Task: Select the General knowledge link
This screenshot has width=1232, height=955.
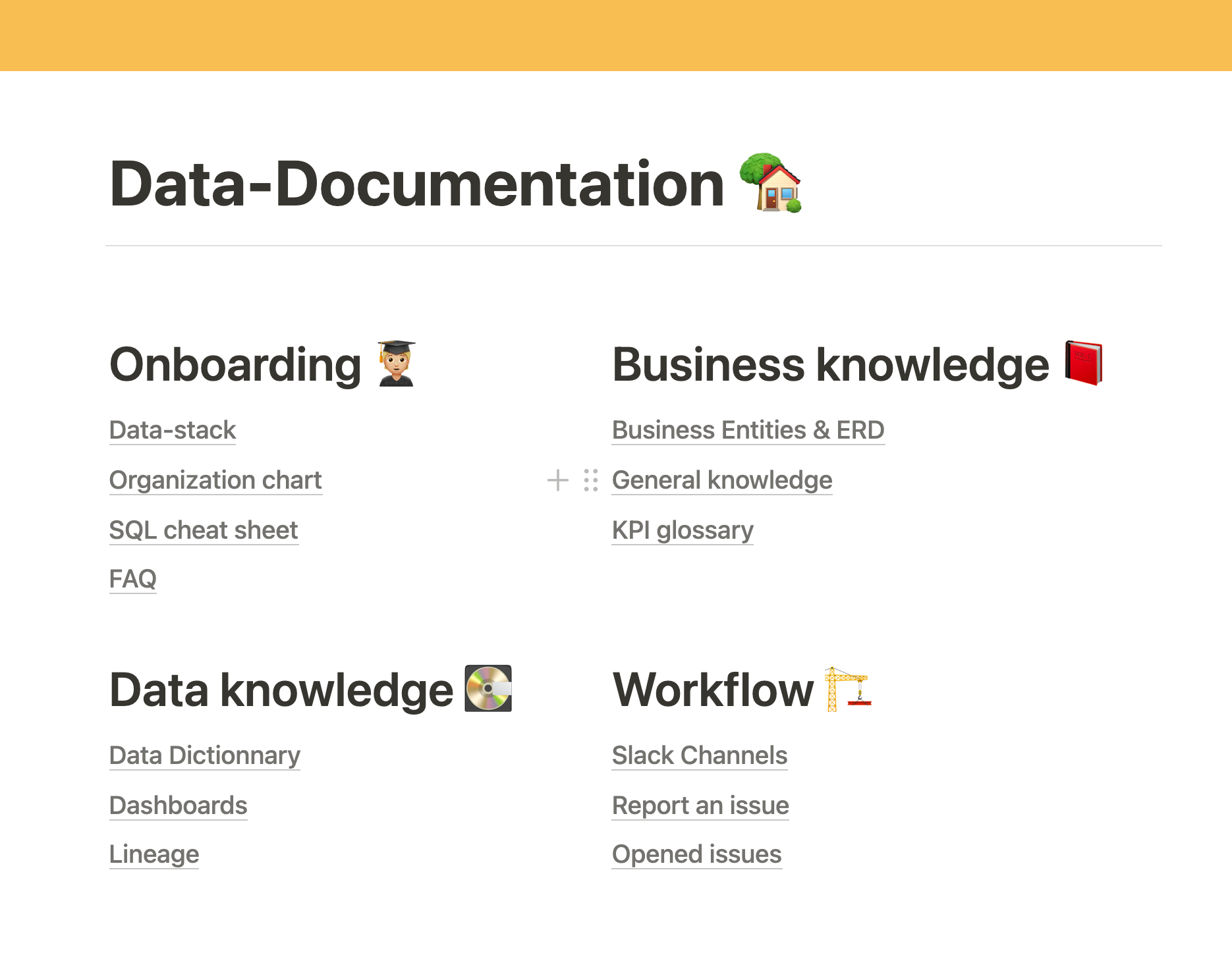Action: click(722, 480)
